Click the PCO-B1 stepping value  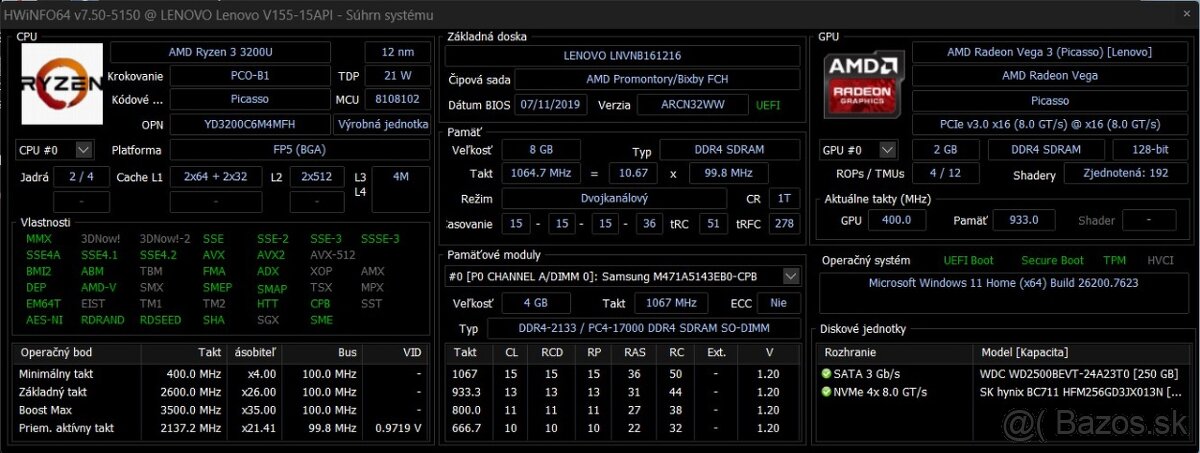(249, 75)
